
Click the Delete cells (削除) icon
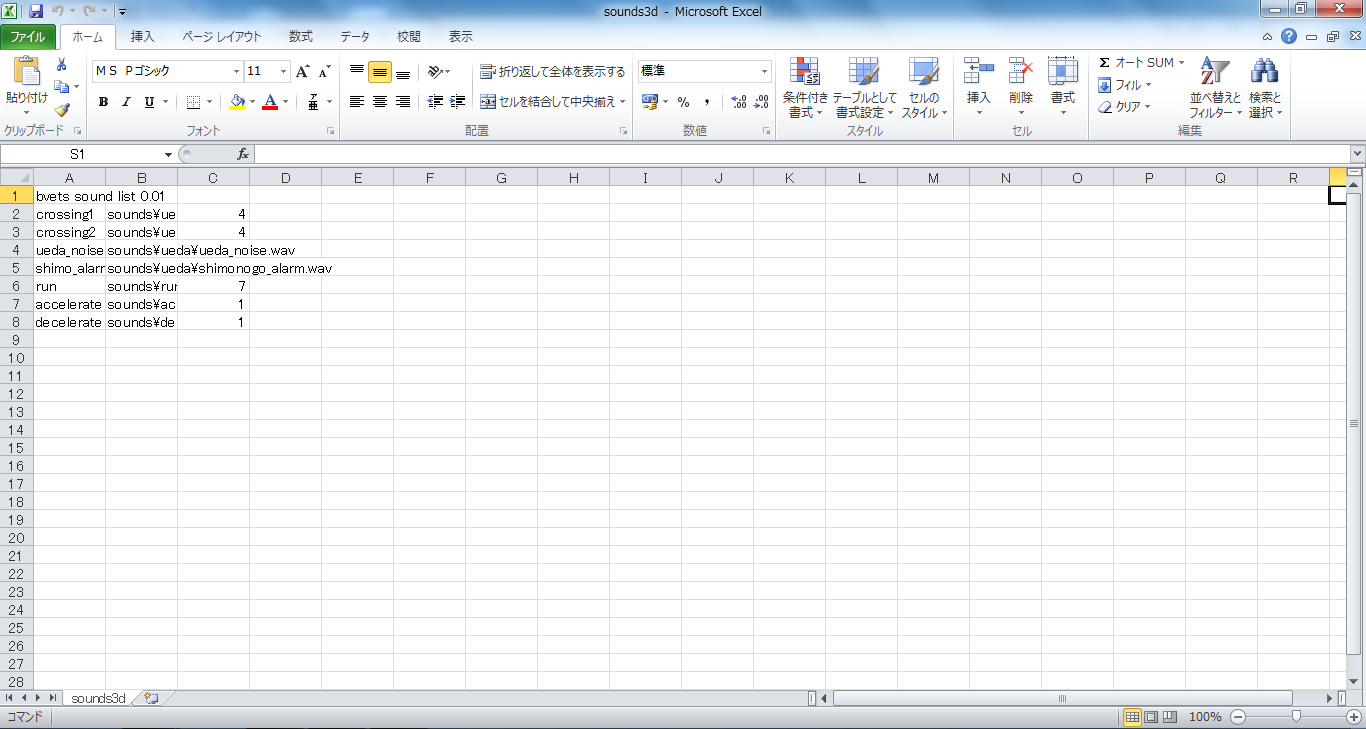click(1020, 72)
